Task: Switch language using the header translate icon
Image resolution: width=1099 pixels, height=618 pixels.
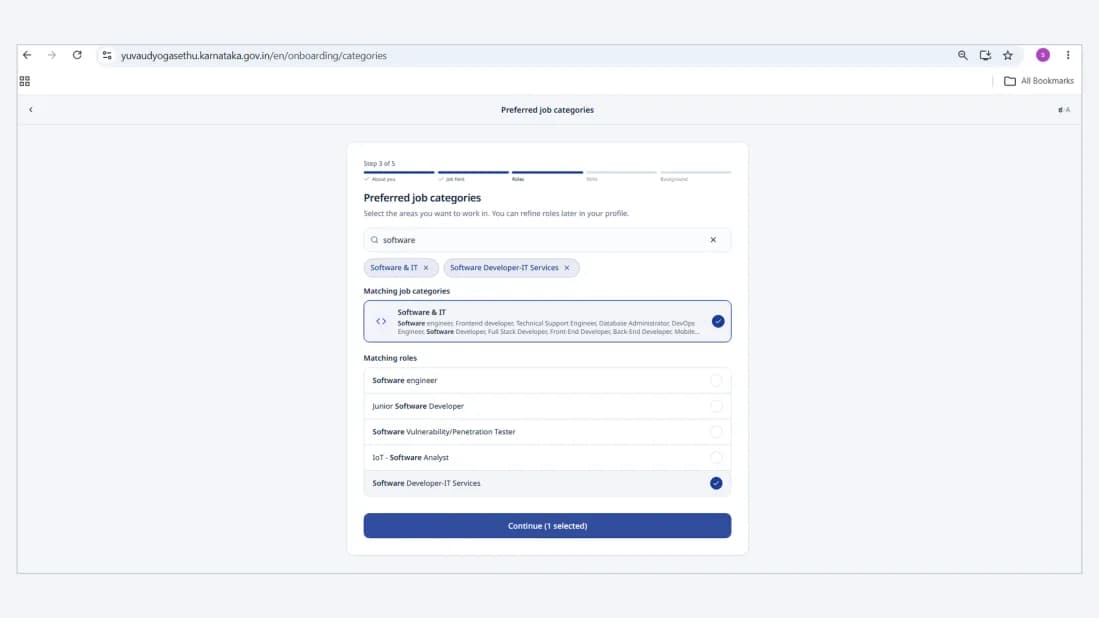Action: (x=1064, y=110)
